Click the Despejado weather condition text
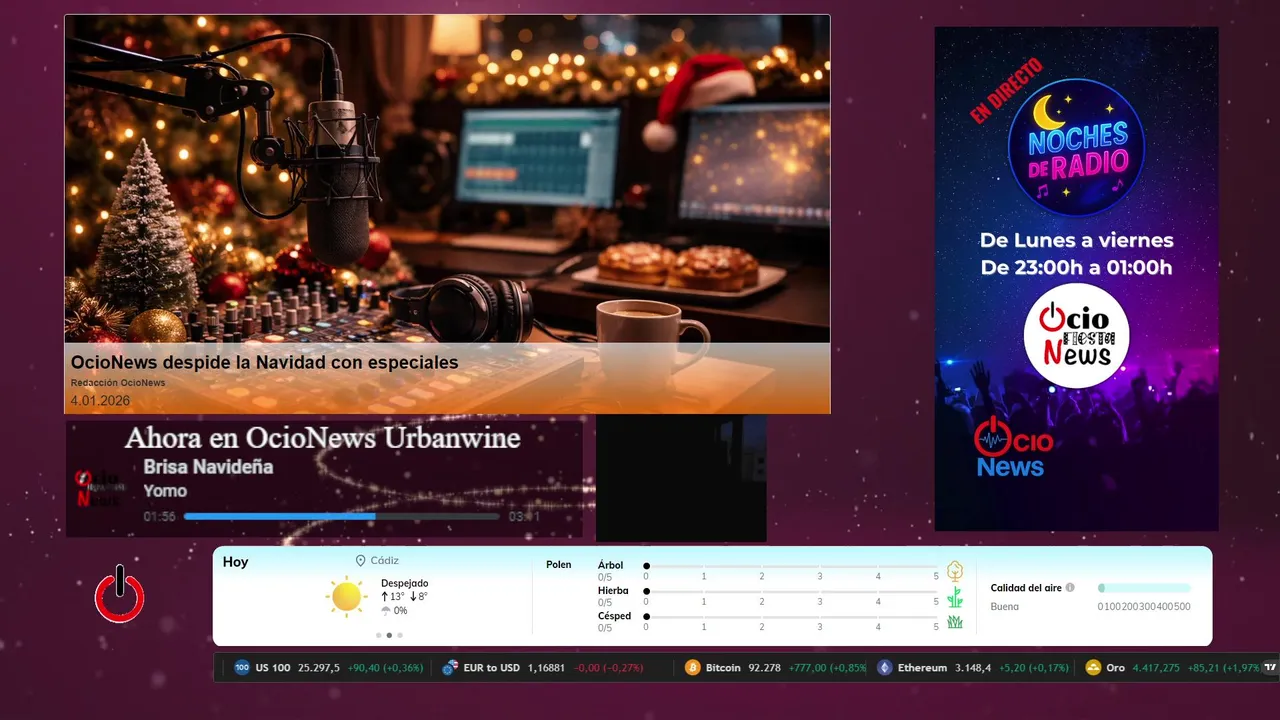1280x720 pixels. (405, 583)
